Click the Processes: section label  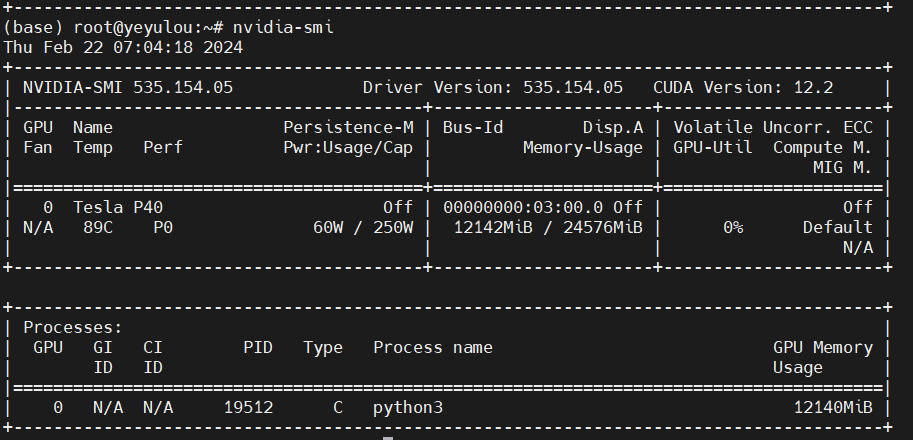click(x=72, y=327)
